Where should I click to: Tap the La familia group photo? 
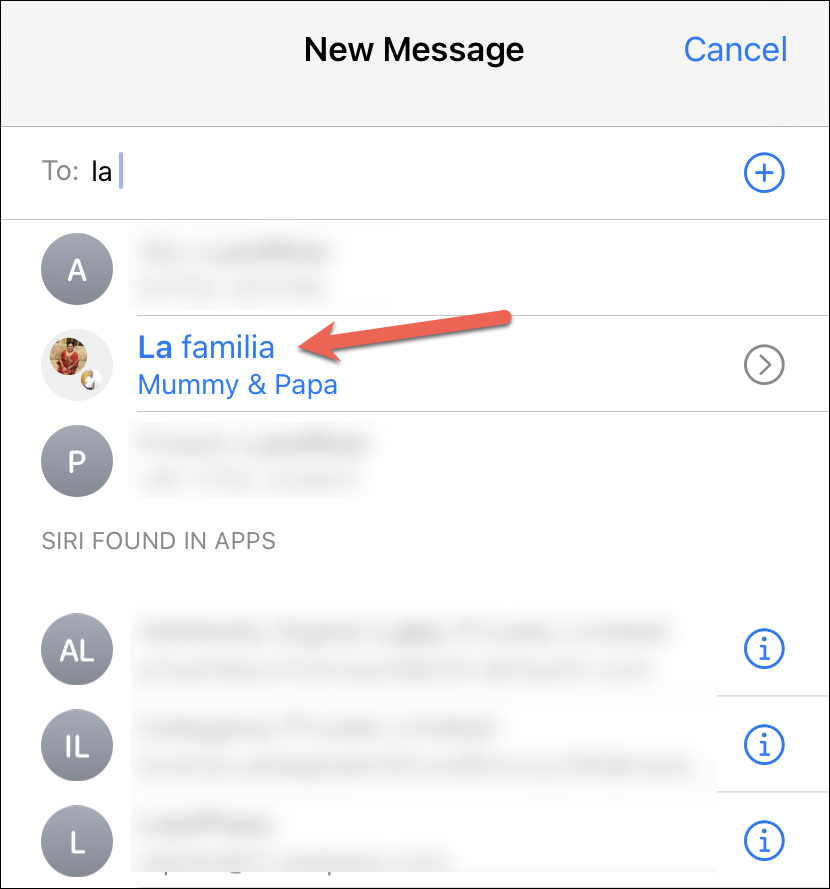click(77, 365)
